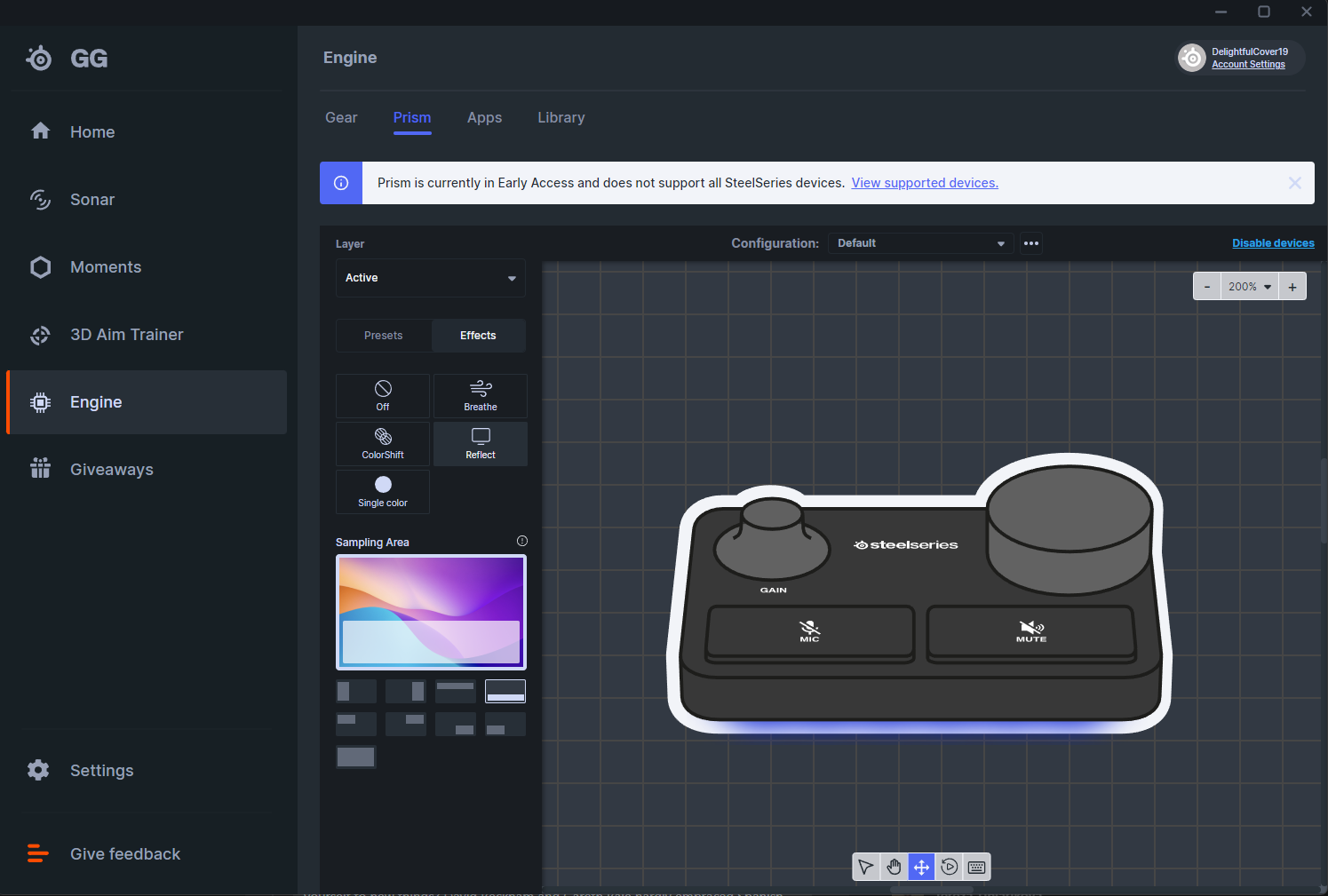Open the Account Settings link
1328x896 pixels.
coord(1248,65)
